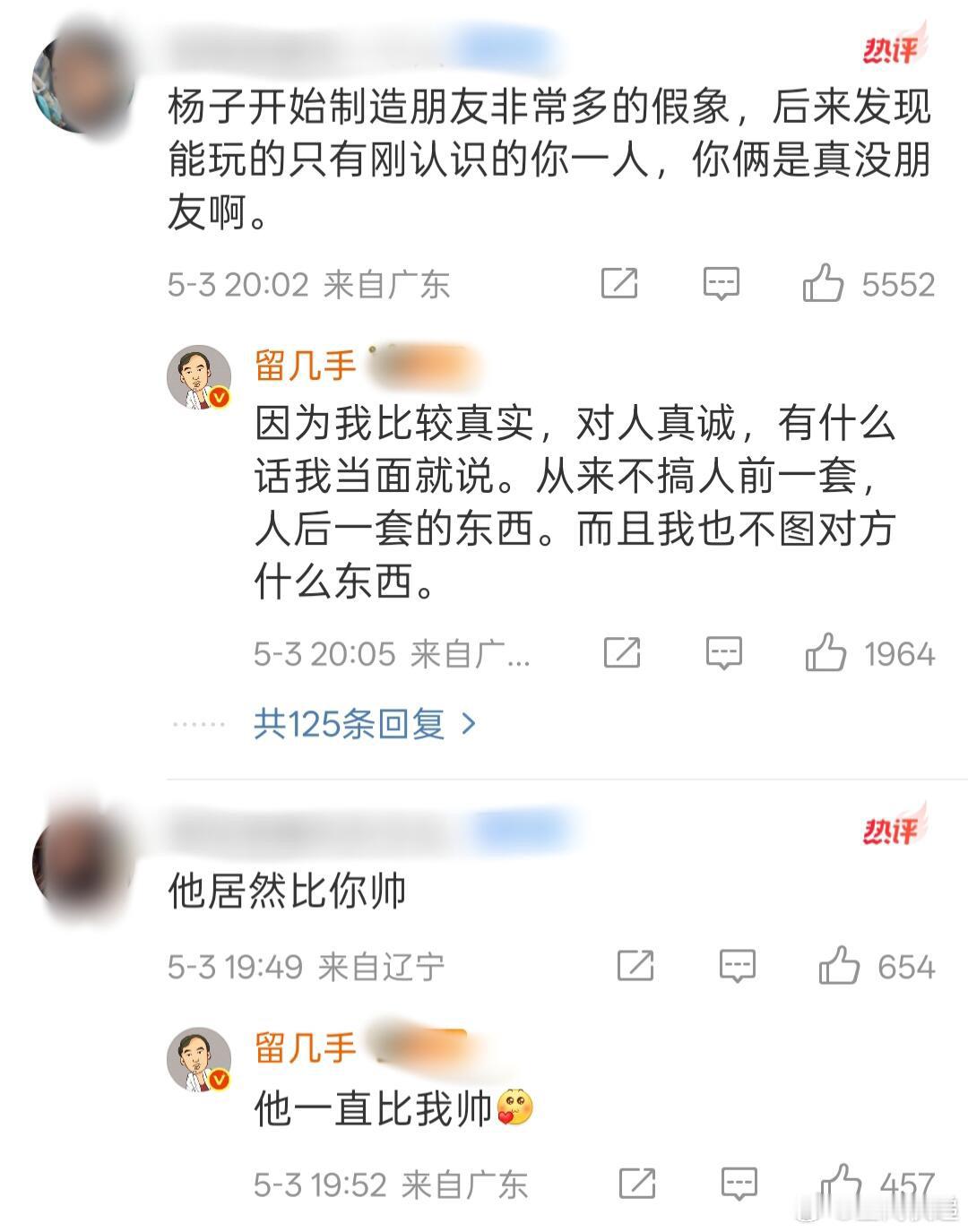View 留几手's avatar beside 他一直比我帅
This screenshot has height=1232, width=968.
coord(199,1060)
